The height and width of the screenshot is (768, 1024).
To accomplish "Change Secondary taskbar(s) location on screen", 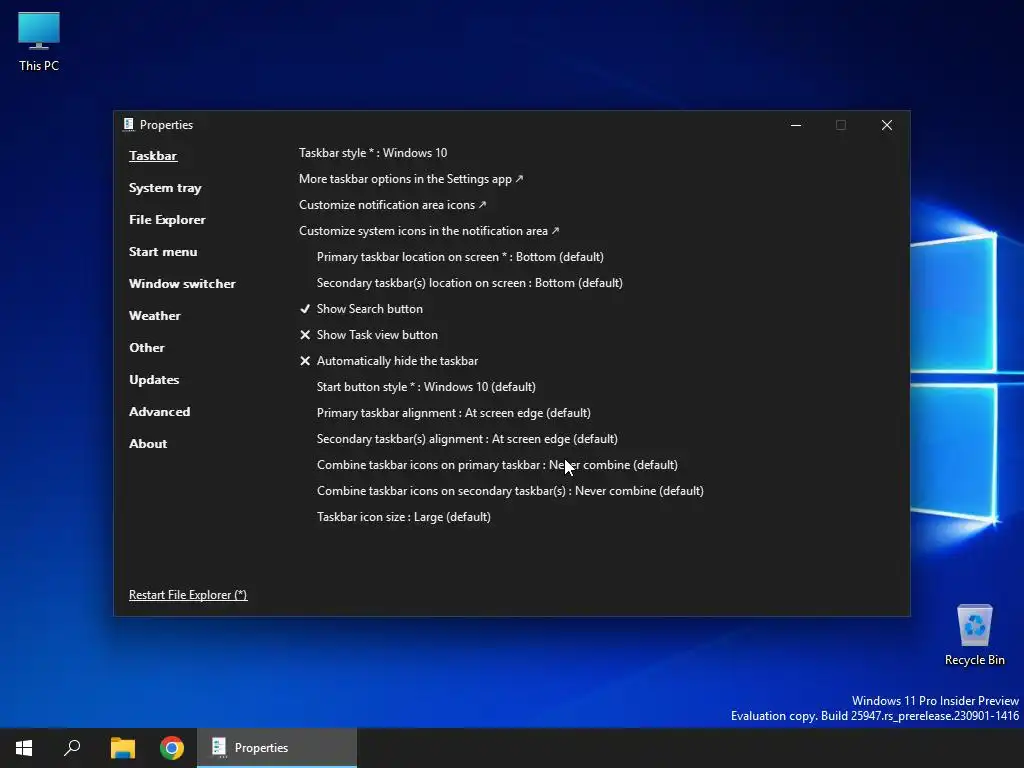I will [470, 283].
